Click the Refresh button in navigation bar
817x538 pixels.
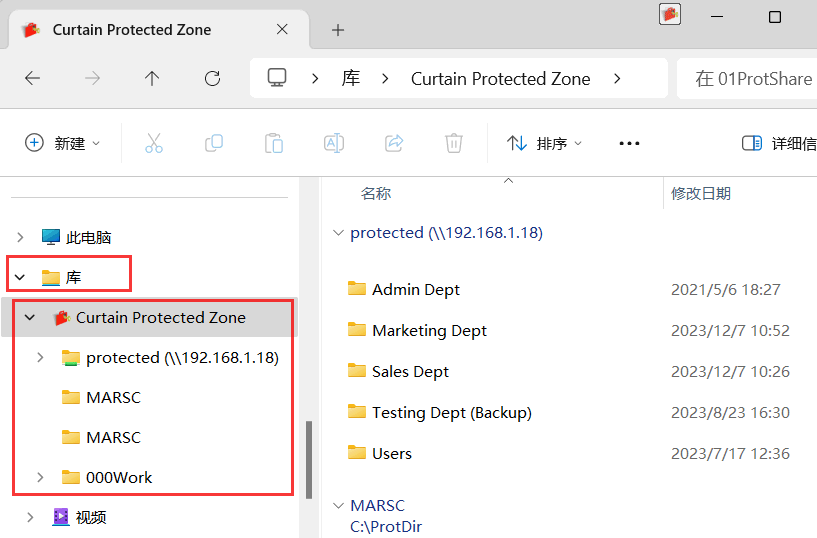coord(212,79)
